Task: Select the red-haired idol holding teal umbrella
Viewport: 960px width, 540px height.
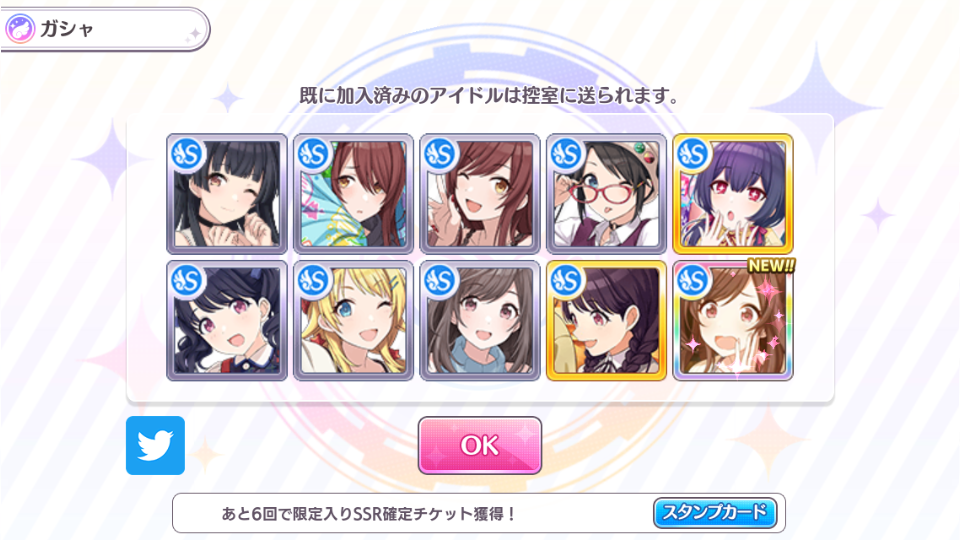Action: [353, 193]
